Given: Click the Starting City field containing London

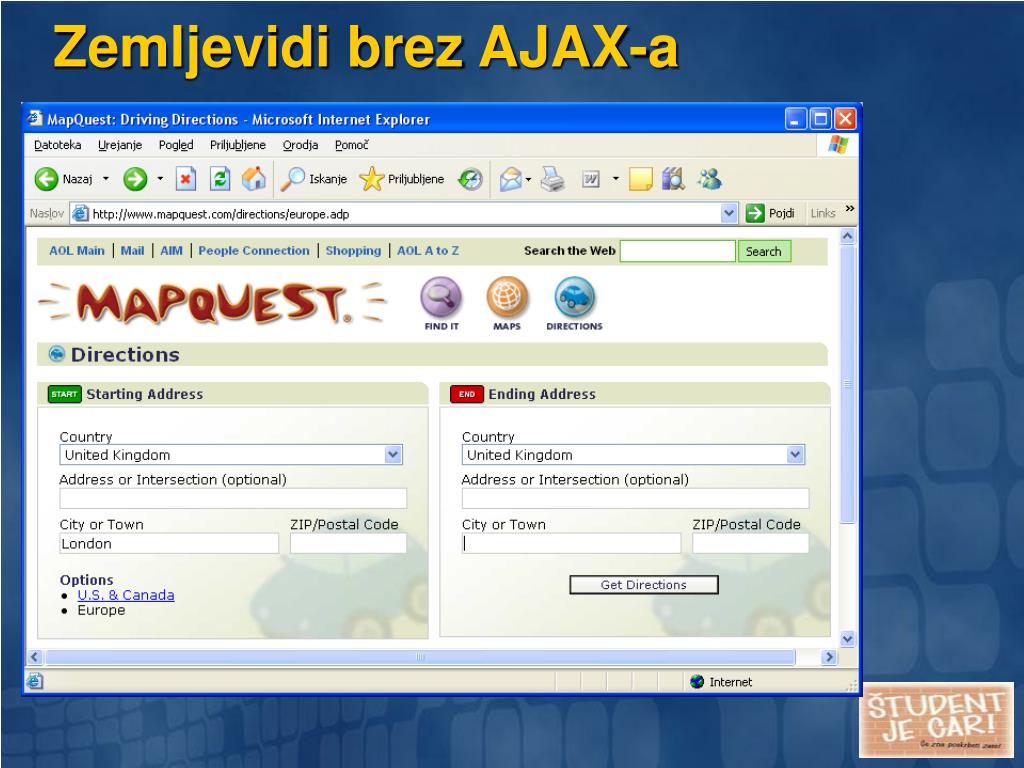Looking at the screenshot, I should click(169, 543).
